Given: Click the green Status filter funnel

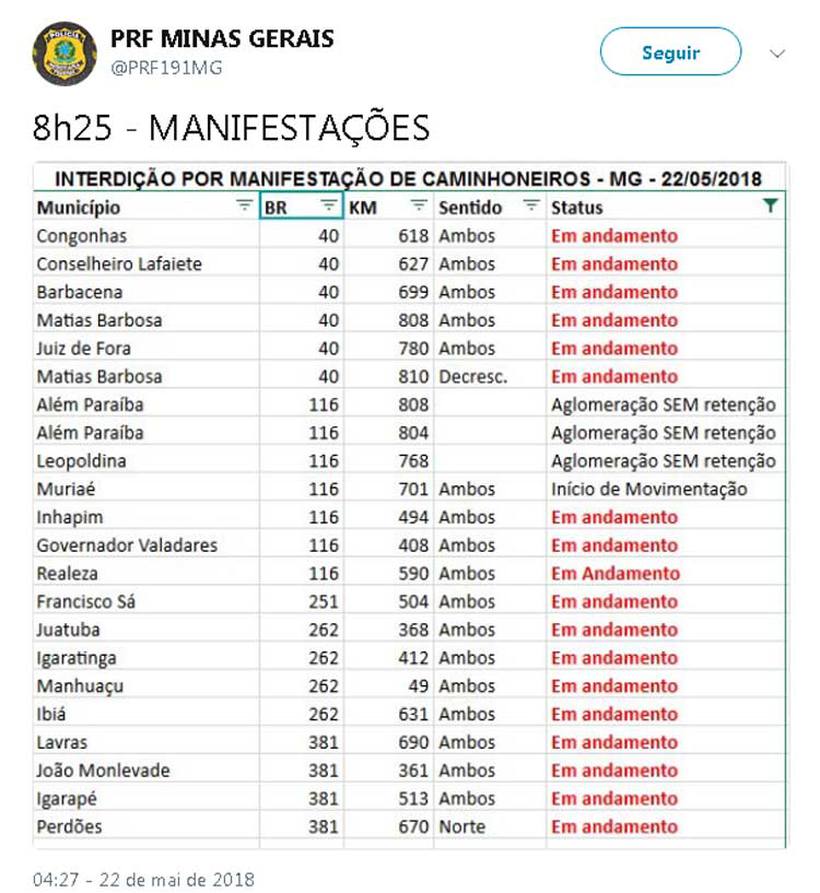Looking at the screenshot, I should [769, 207].
